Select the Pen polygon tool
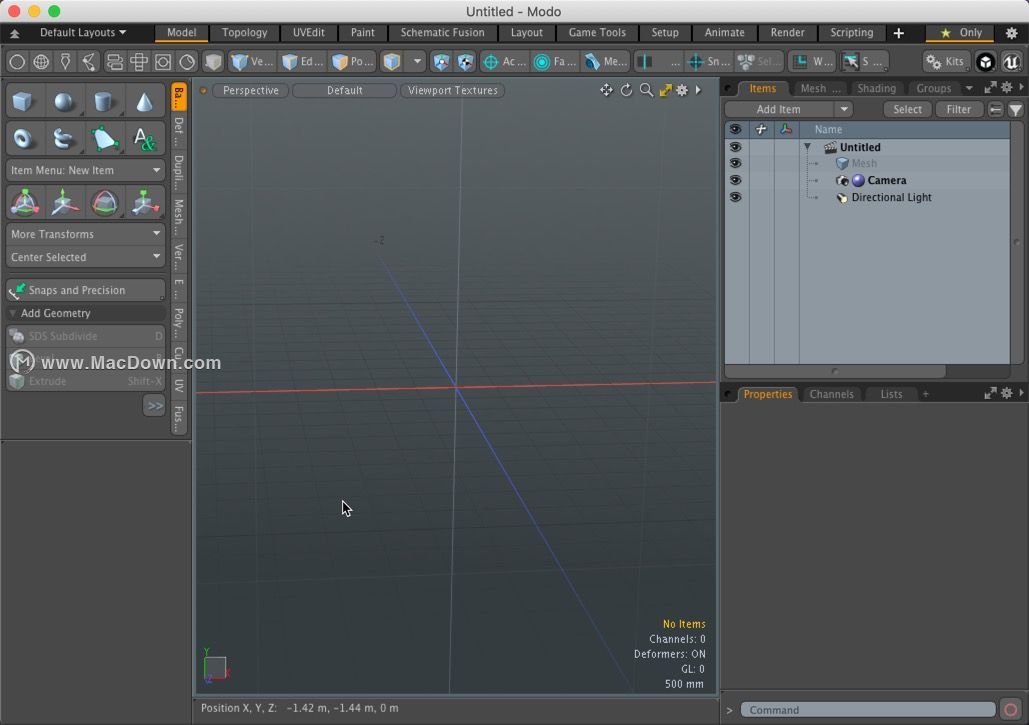The width and height of the screenshot is (1029, 725). click(104, 138)
